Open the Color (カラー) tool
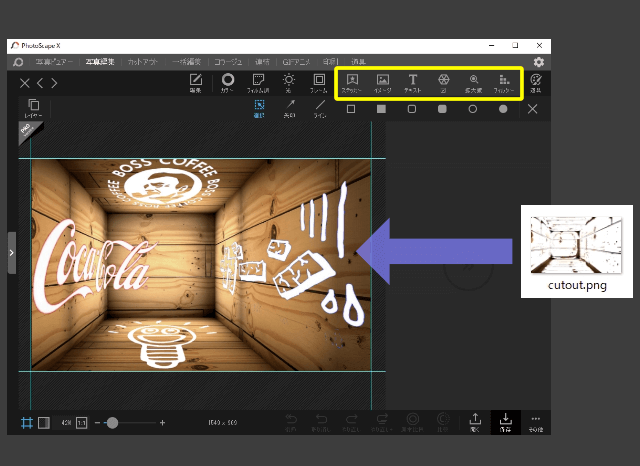Image resolution: width=640 pixels, height=466 pixels. [228, 83]
